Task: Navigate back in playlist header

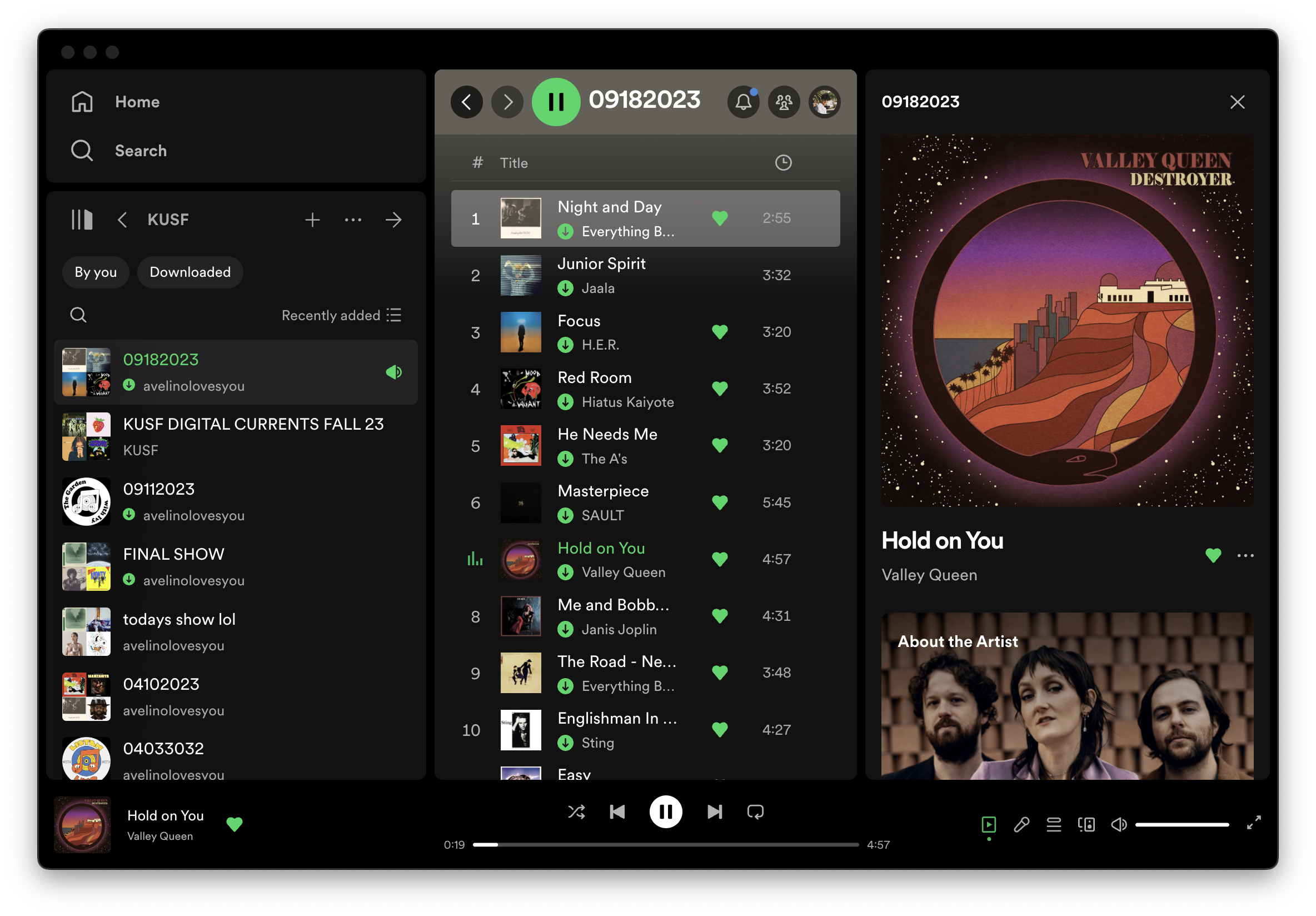Action: point(467,102)
